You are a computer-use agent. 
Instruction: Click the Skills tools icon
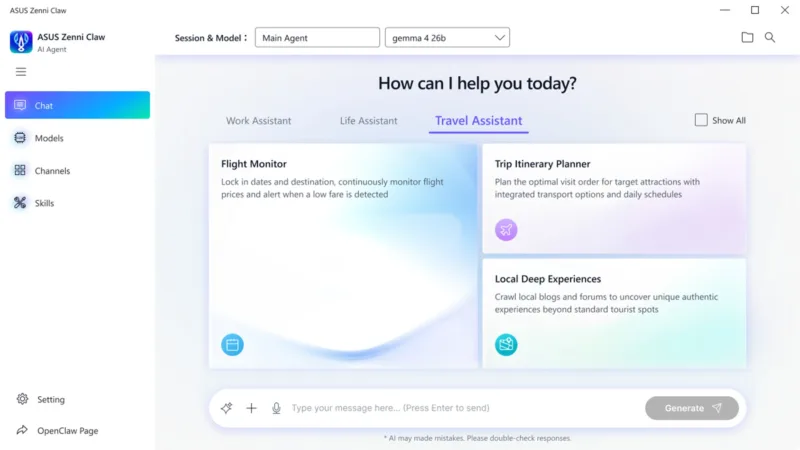(x=20, y=203)
